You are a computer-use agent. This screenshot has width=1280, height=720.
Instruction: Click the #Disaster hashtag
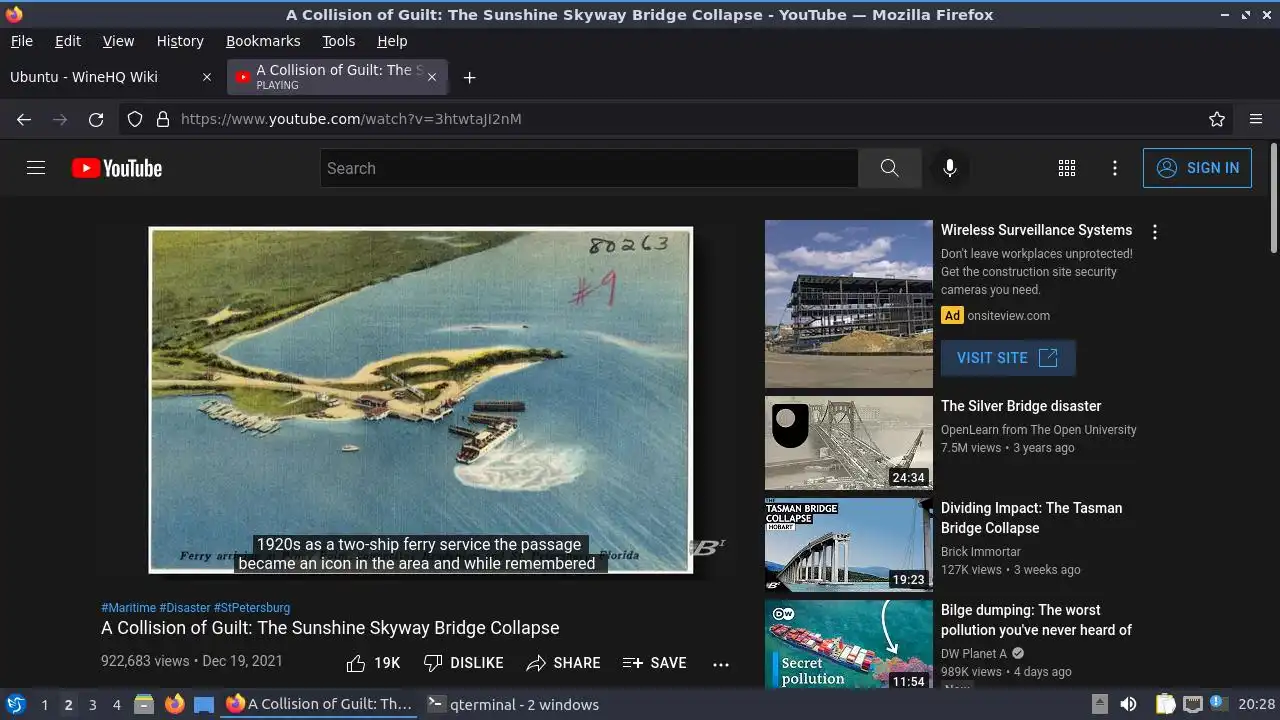click(184, 608)
